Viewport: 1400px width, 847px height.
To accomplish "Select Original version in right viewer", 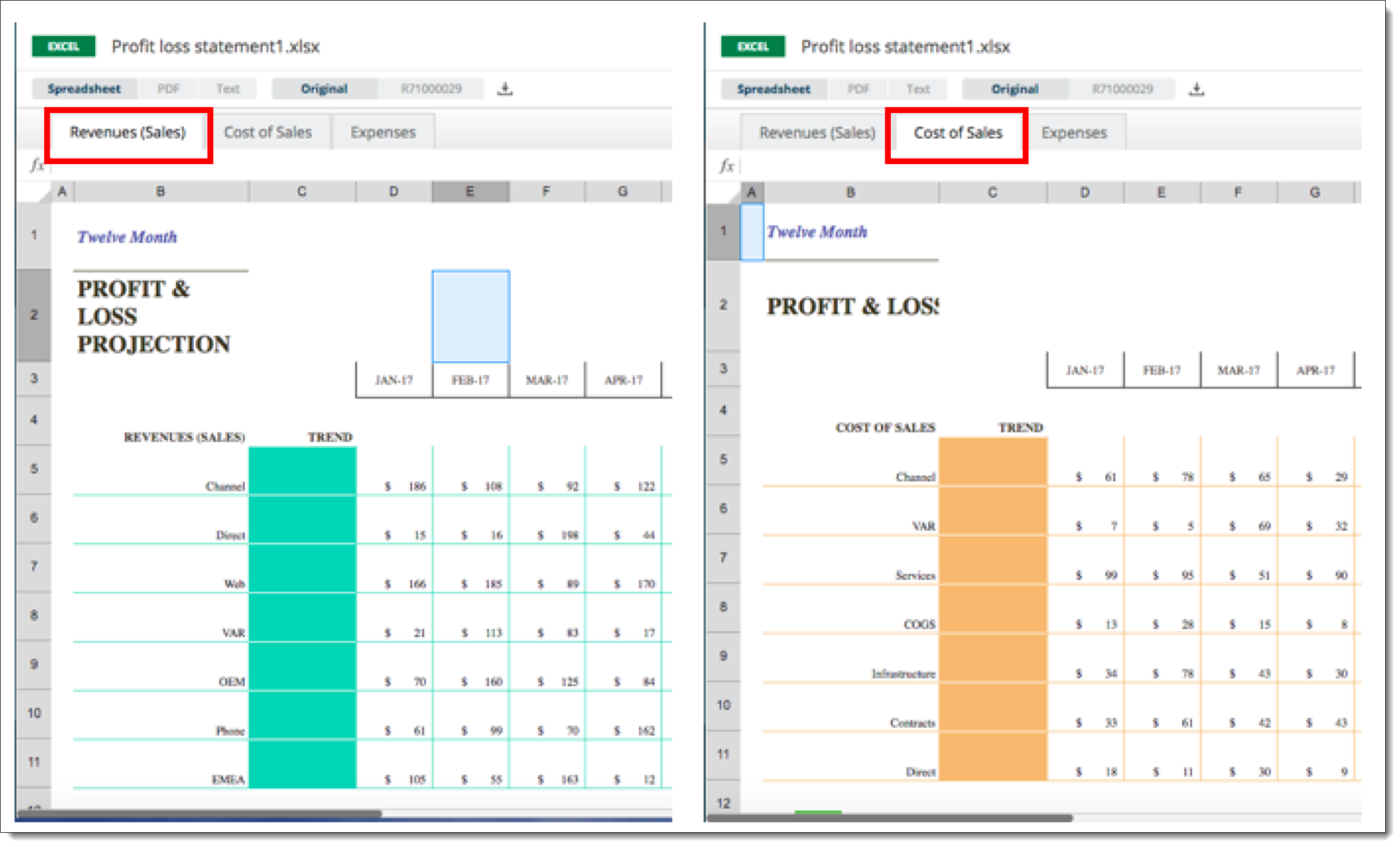I will point(1015,89).
